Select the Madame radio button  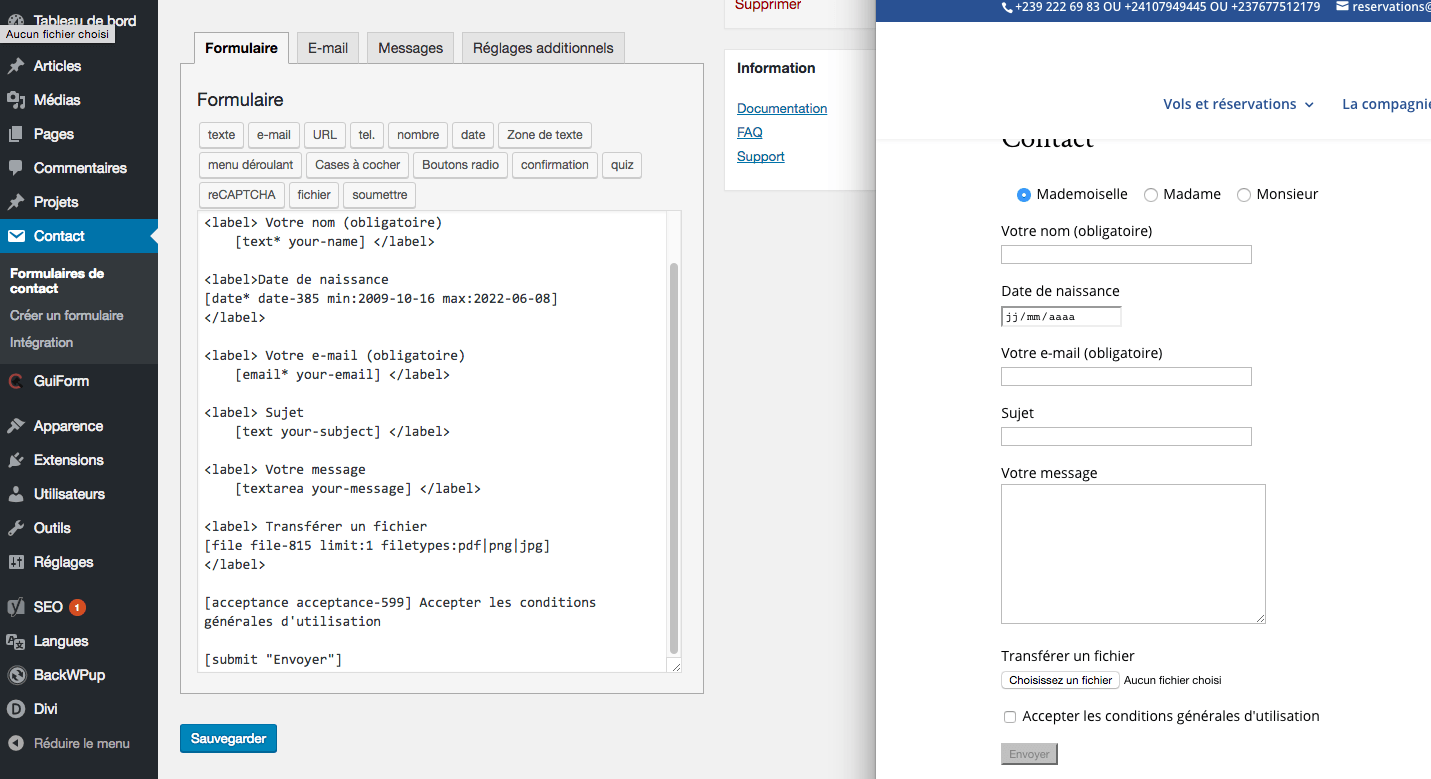click(1150, 195)
